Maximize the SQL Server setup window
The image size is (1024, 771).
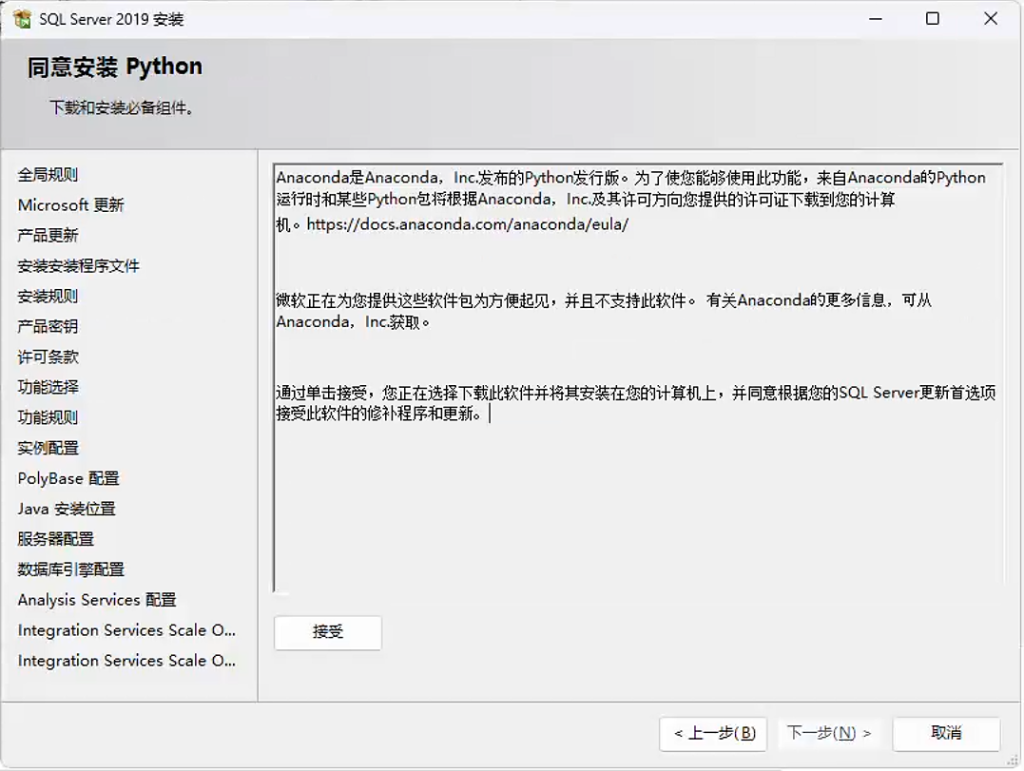[x=933, y=19]
